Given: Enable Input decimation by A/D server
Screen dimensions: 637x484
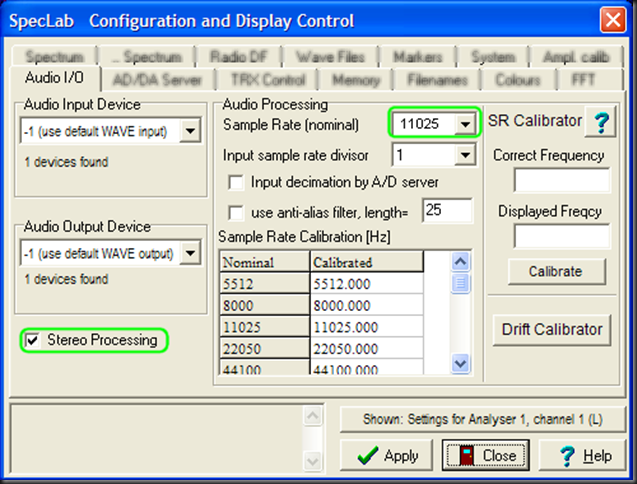Looking at the screenshot, I should pos(236,182).
